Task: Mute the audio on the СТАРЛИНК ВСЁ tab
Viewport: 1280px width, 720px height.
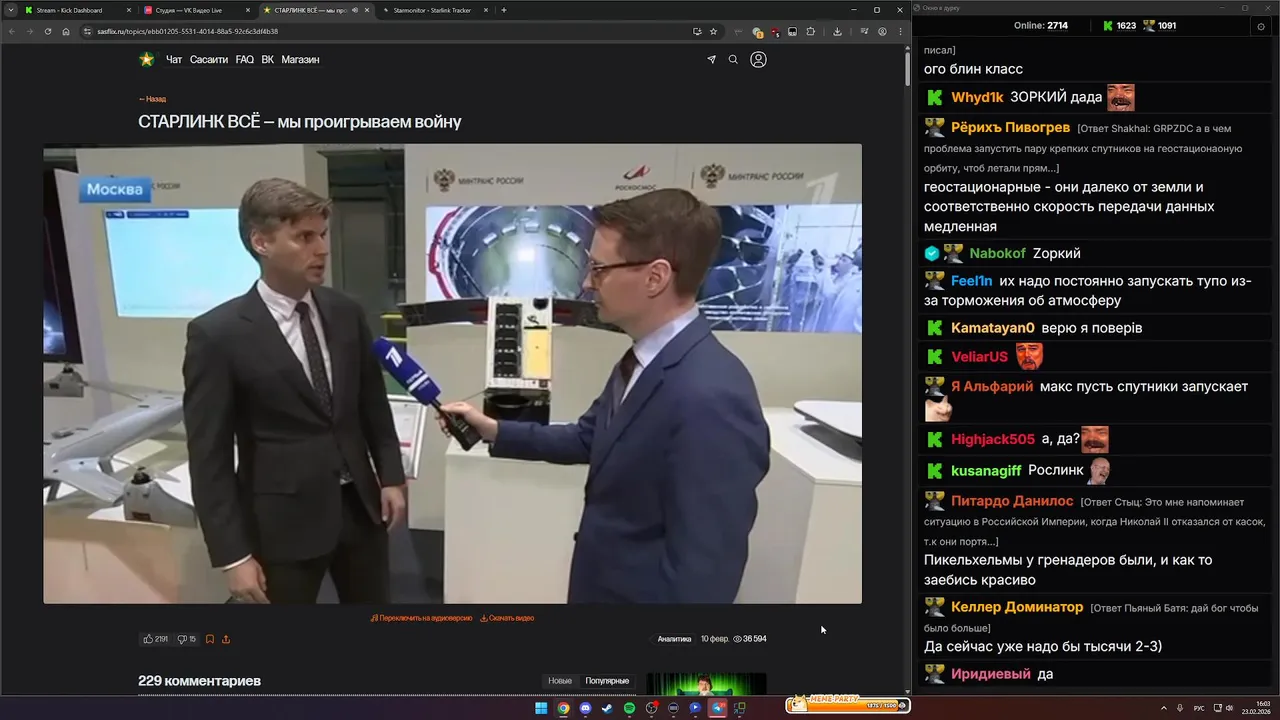Action: click(355, 10)
